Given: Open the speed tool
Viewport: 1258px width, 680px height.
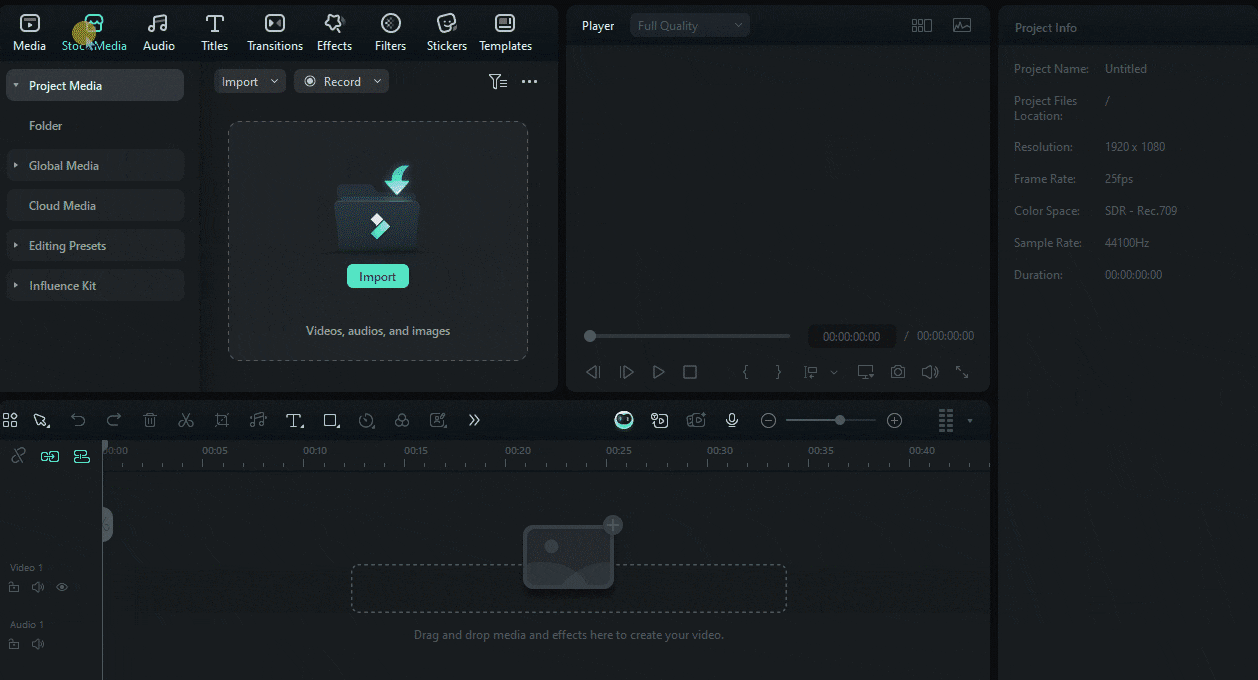Looking at the screenshot, I should tap(367, 421).
